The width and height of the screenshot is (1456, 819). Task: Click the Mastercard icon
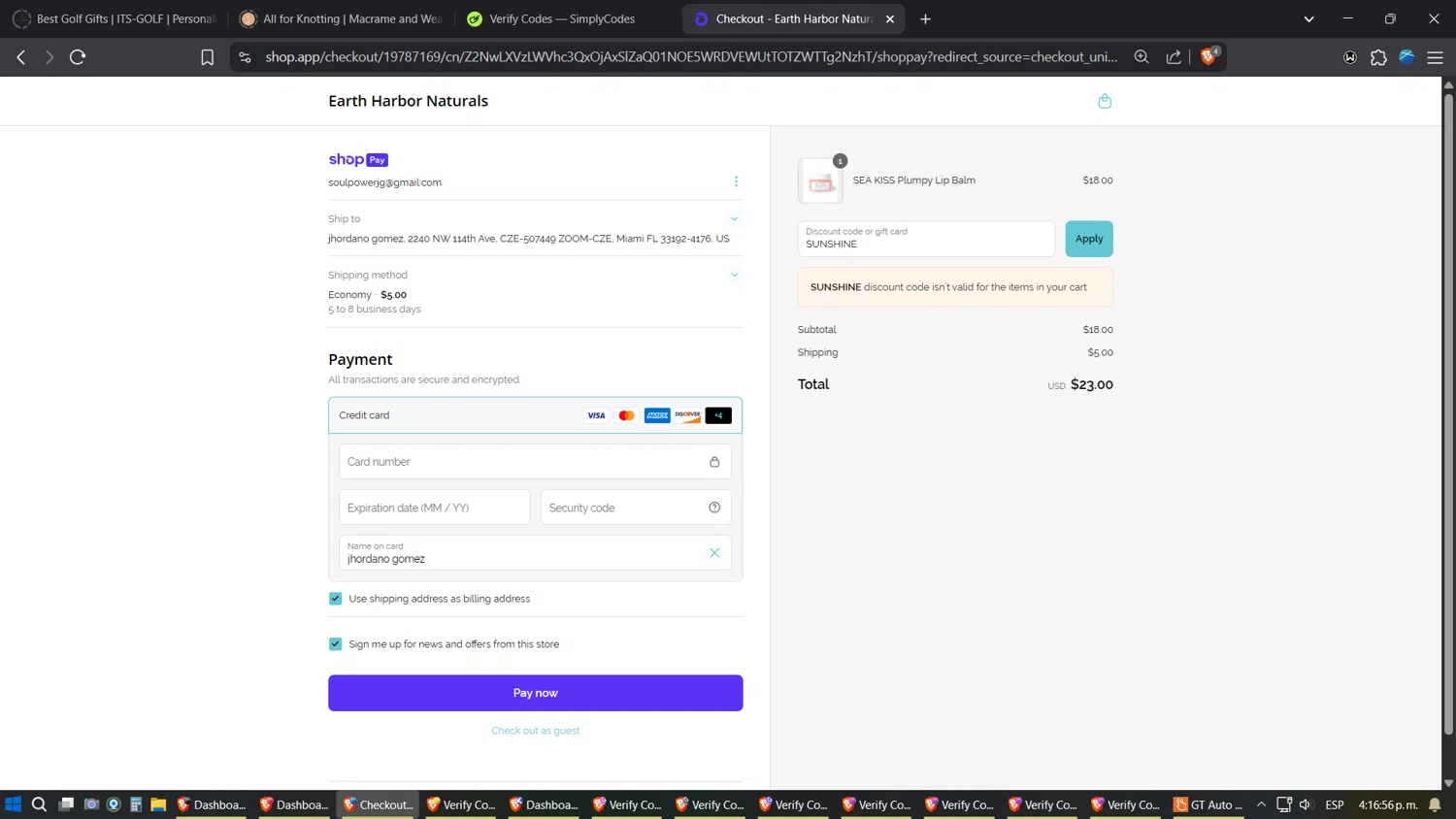[x=627, y=415]
